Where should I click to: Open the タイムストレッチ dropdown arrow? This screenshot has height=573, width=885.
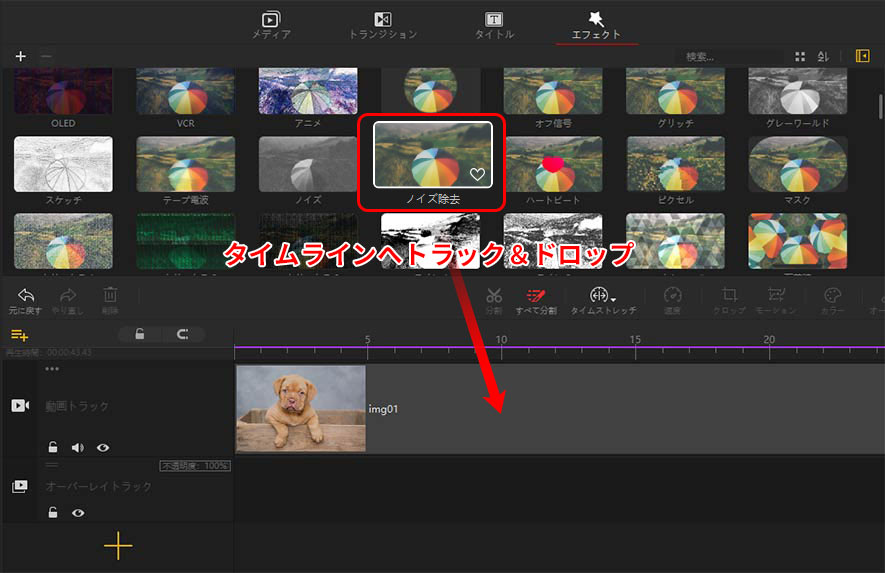614,300
